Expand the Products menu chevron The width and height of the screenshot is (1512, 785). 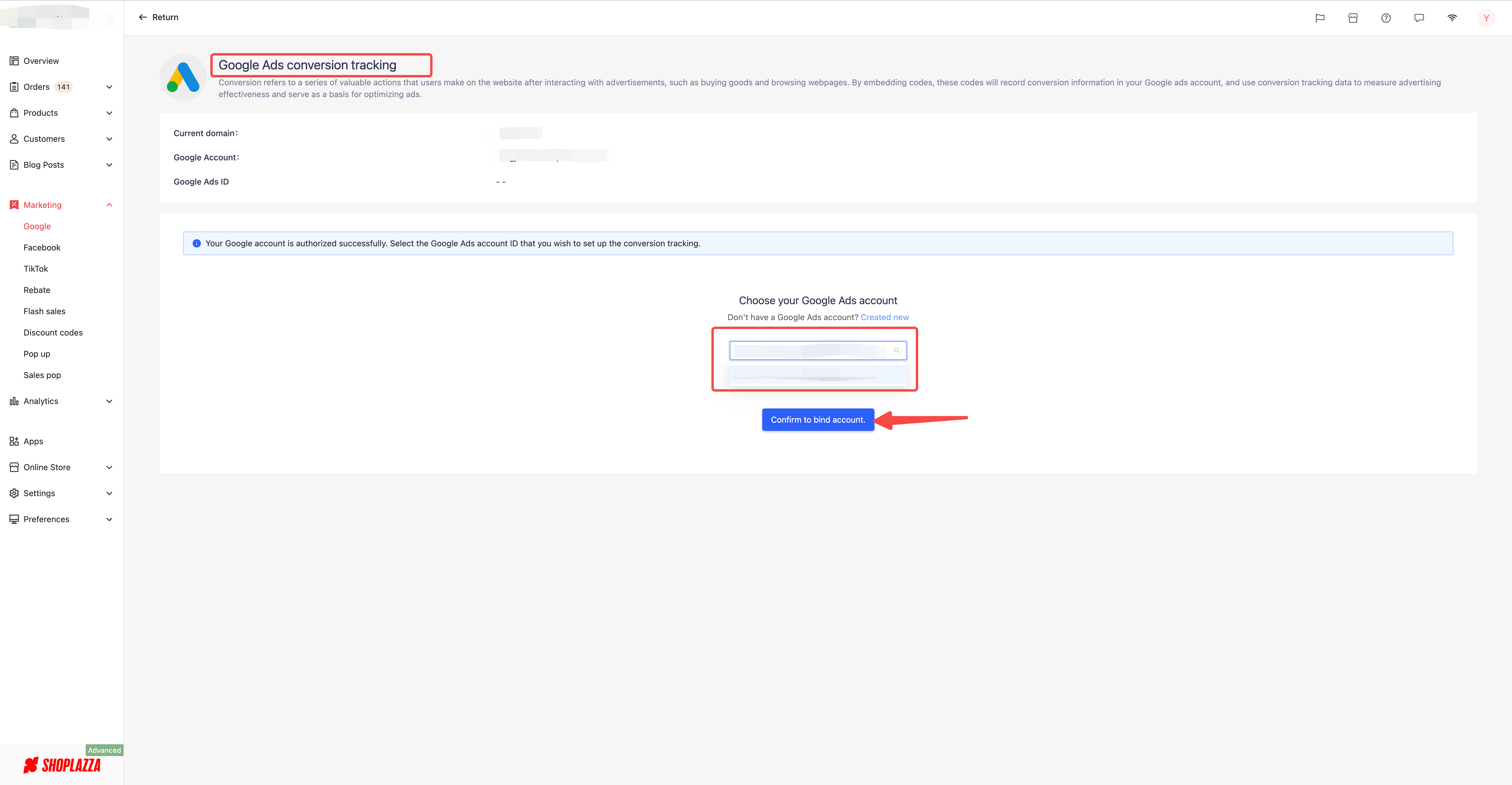coord(109,113)
